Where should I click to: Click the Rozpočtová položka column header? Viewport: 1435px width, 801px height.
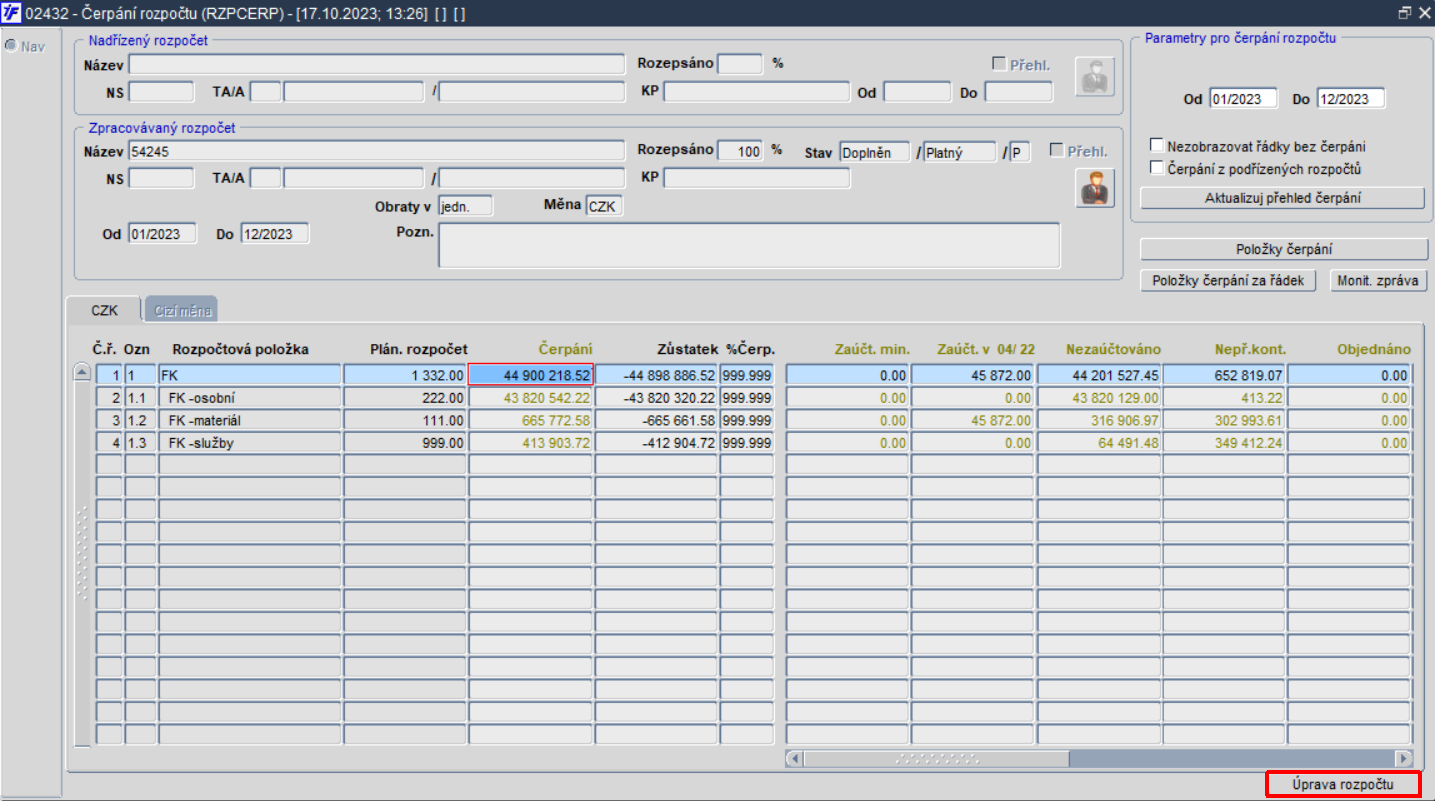click(x=240, y=349)
